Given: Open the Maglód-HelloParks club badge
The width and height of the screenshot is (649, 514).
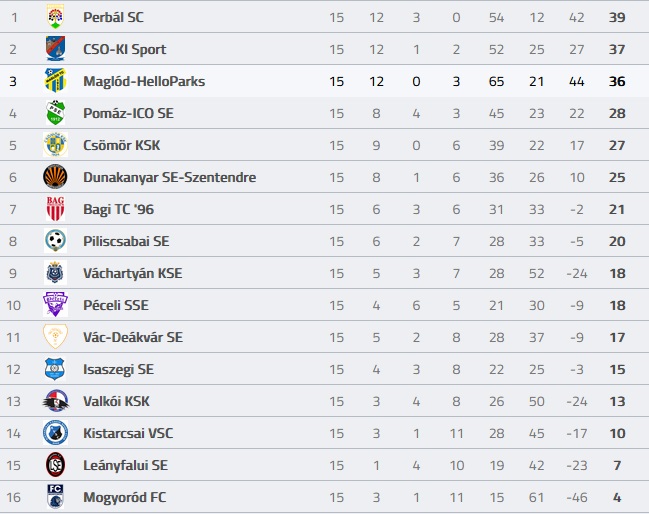Looking at the screenshot, I should [55, 81].
